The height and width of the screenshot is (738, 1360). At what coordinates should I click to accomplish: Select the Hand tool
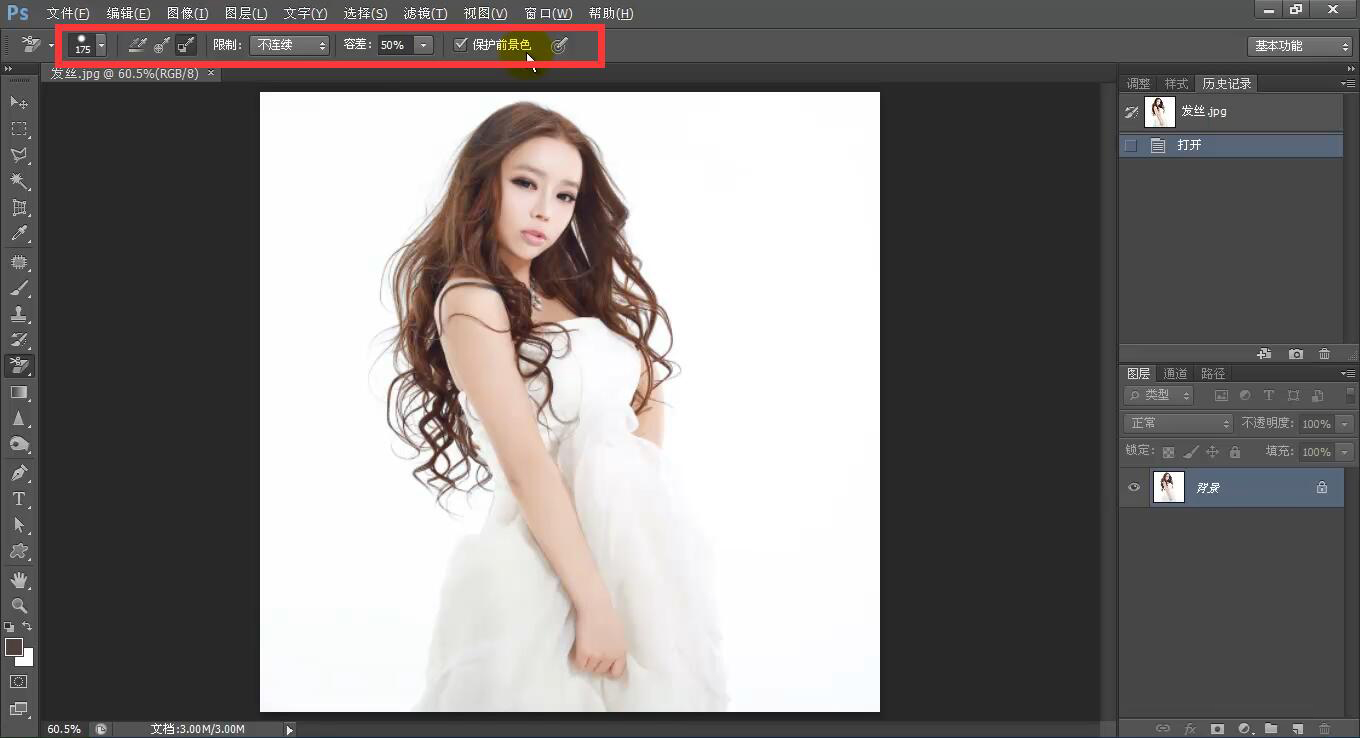click(x=19, y=579)
